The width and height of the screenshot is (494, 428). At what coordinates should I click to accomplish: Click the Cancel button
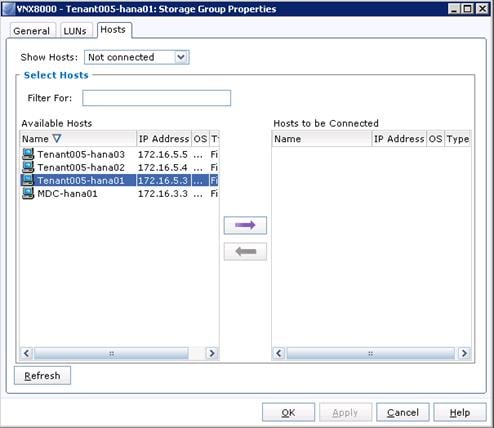tap(403, 413)
